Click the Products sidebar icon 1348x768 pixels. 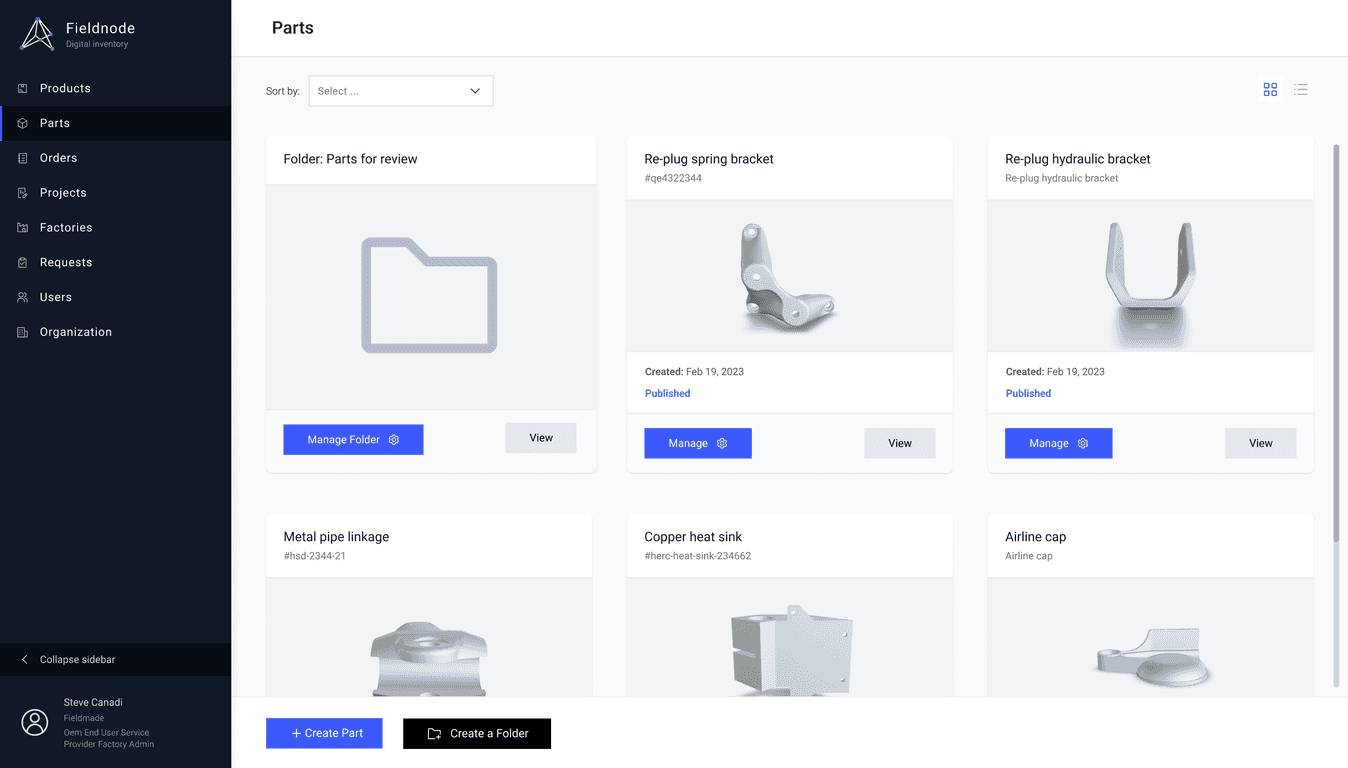23,89
